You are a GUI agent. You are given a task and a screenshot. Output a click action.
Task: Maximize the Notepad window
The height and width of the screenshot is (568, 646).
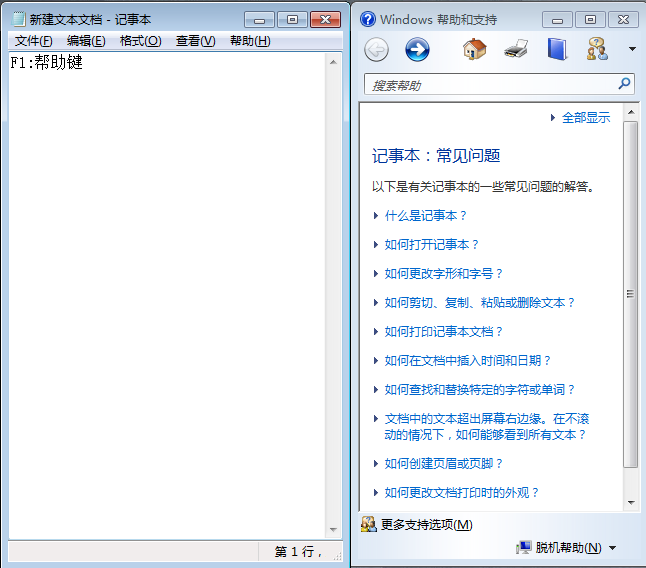[x=292, y=19]
